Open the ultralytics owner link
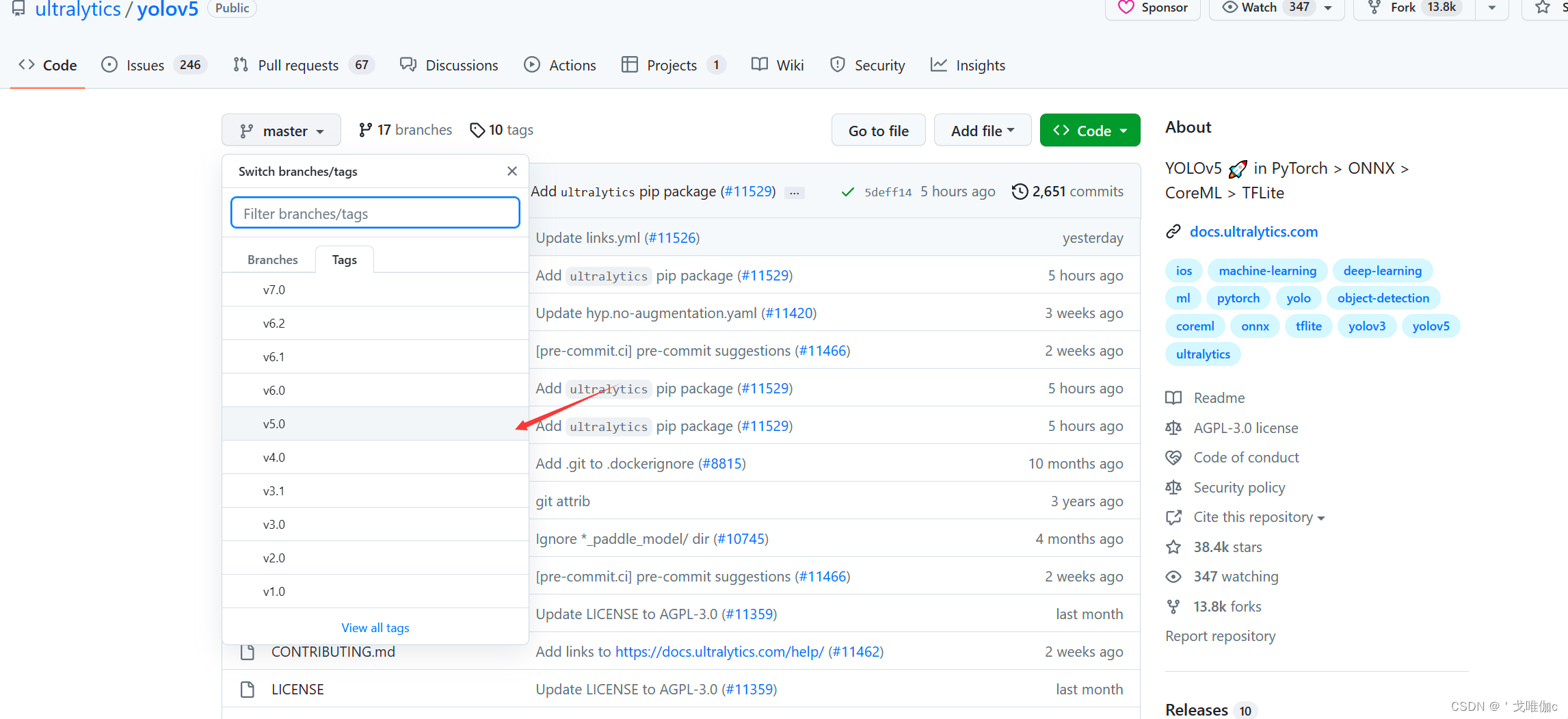 click(x=78, y=9)
